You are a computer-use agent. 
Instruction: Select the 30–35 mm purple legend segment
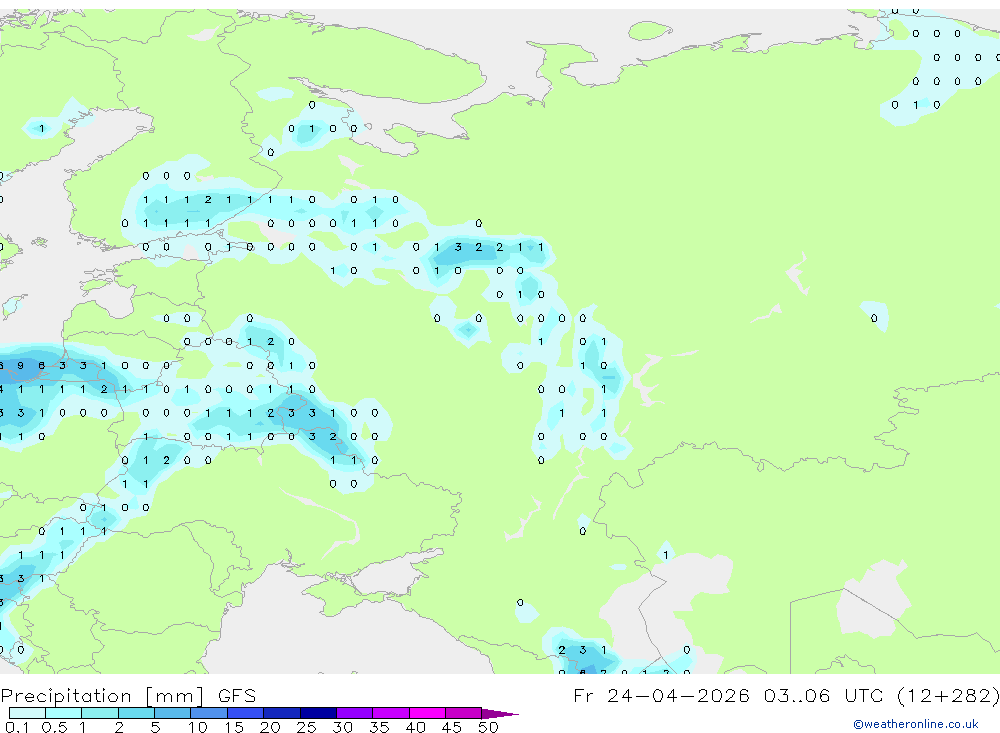pyautogui.click(x=355, y=713)
